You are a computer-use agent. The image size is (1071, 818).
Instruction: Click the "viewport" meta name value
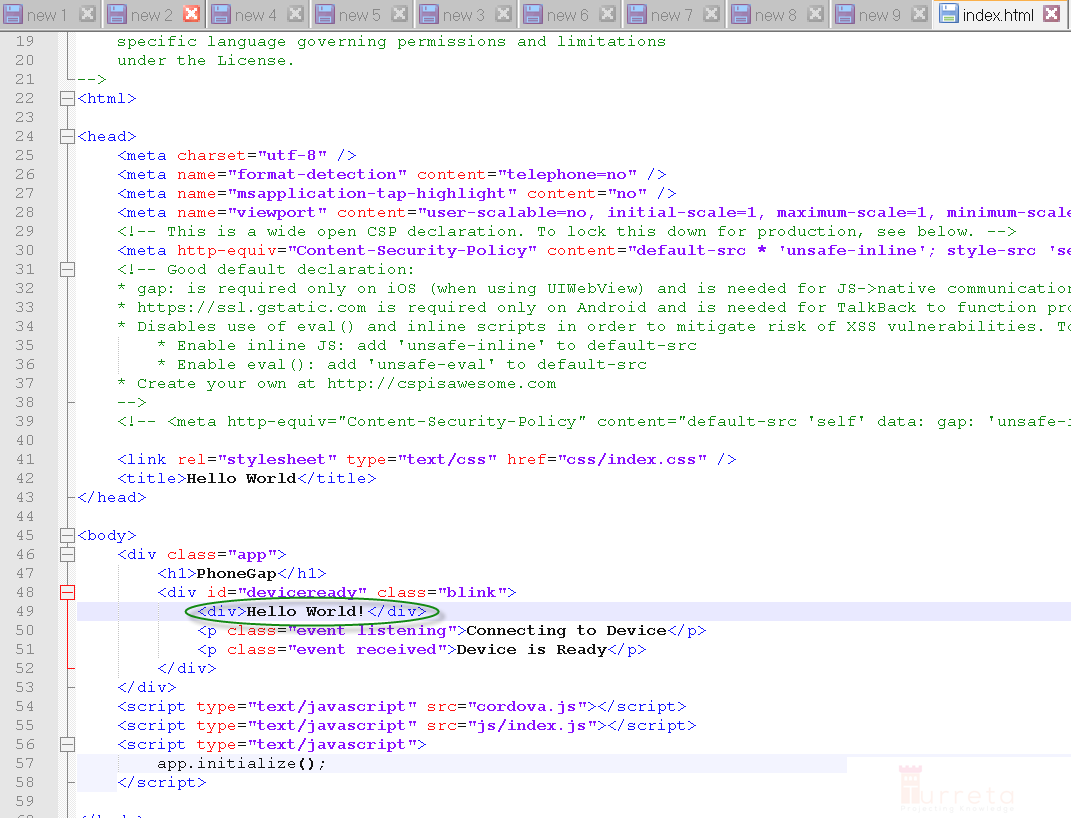[x=277, y=213]
